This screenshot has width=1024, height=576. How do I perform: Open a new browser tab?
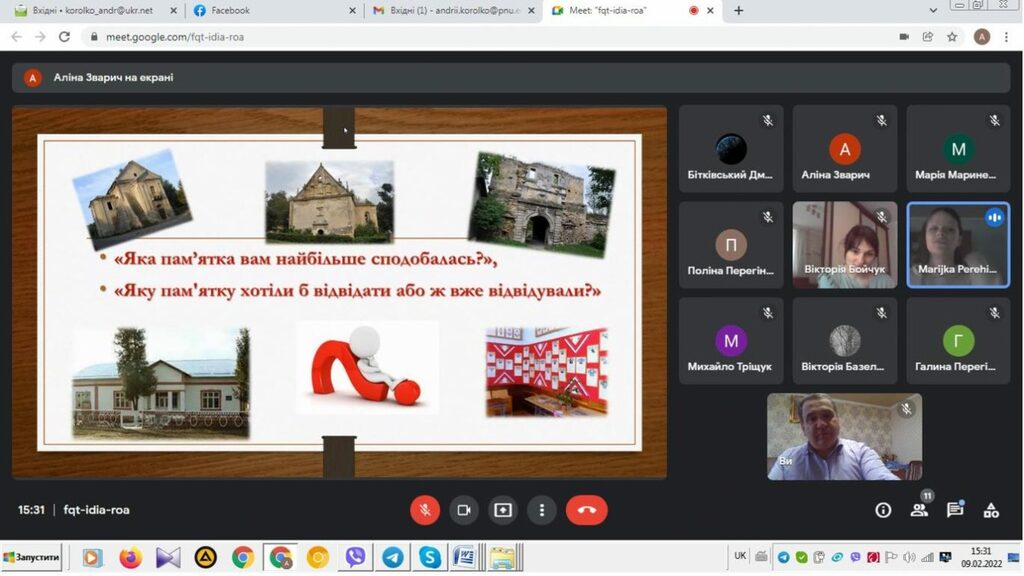tap(739, 11)
